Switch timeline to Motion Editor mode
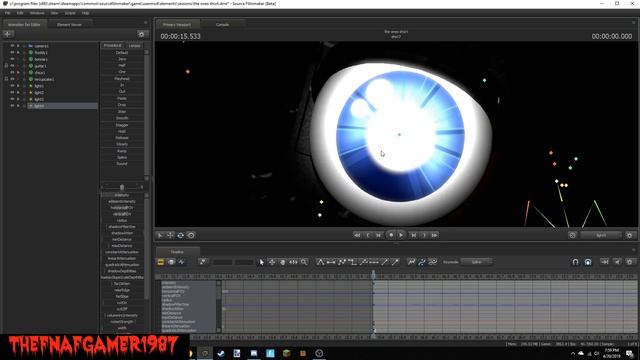 pyautogui.click(x=171, y=262)
